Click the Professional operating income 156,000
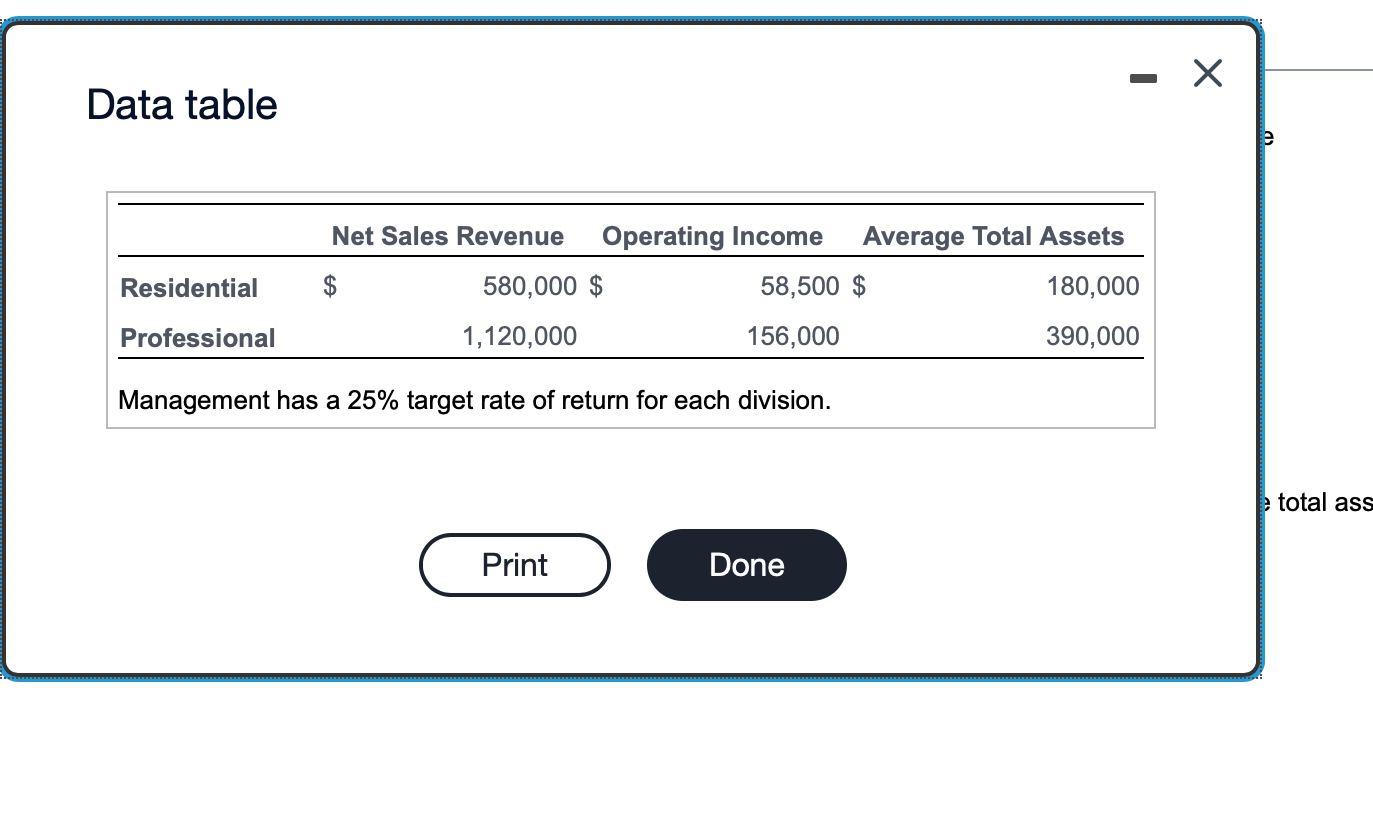The image size is (1373, 817). coord(790,336)
